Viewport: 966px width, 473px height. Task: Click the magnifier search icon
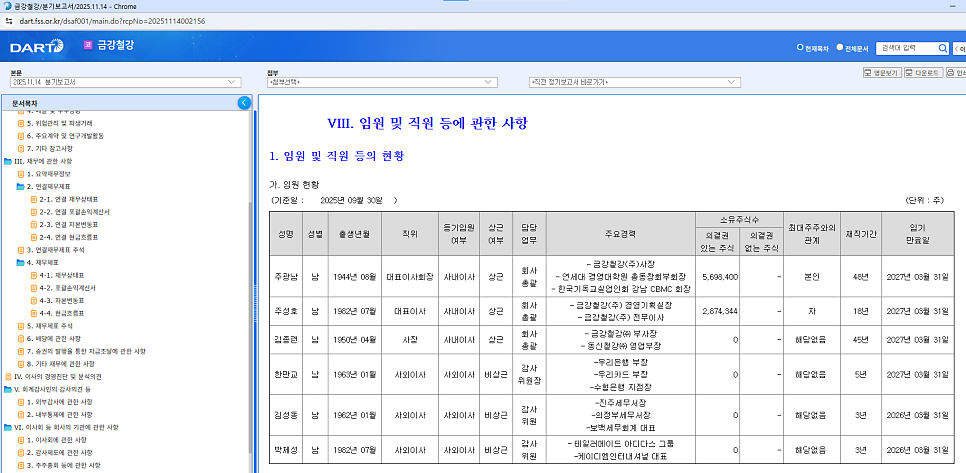pyautogui.click(x=943, y=48)
